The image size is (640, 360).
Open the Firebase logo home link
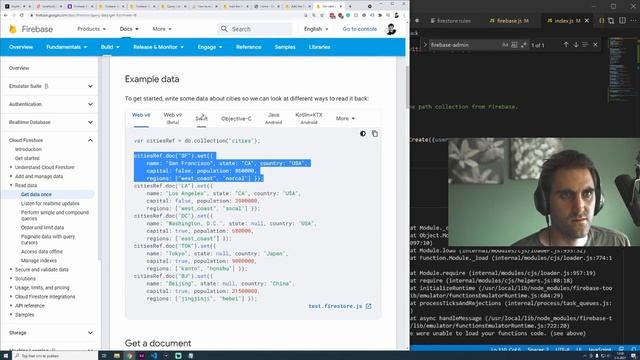coord(31,29)
